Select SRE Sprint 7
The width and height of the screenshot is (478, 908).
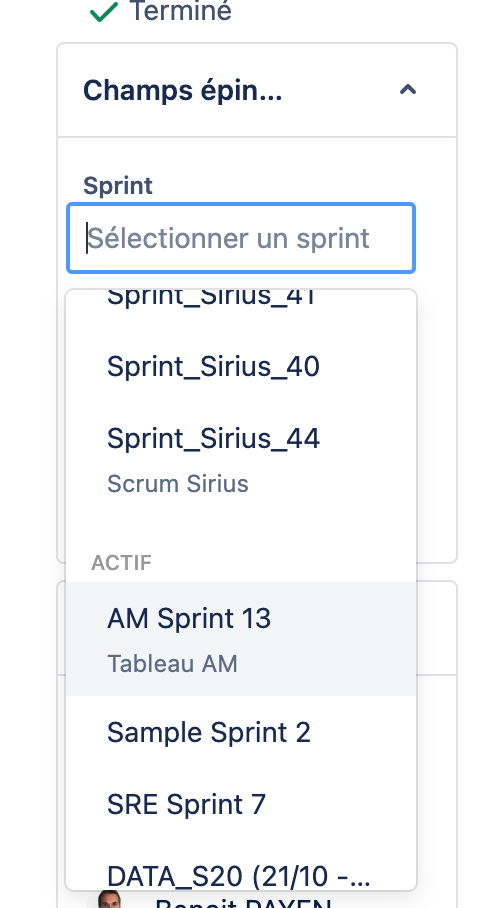click(x=241, y=804)
